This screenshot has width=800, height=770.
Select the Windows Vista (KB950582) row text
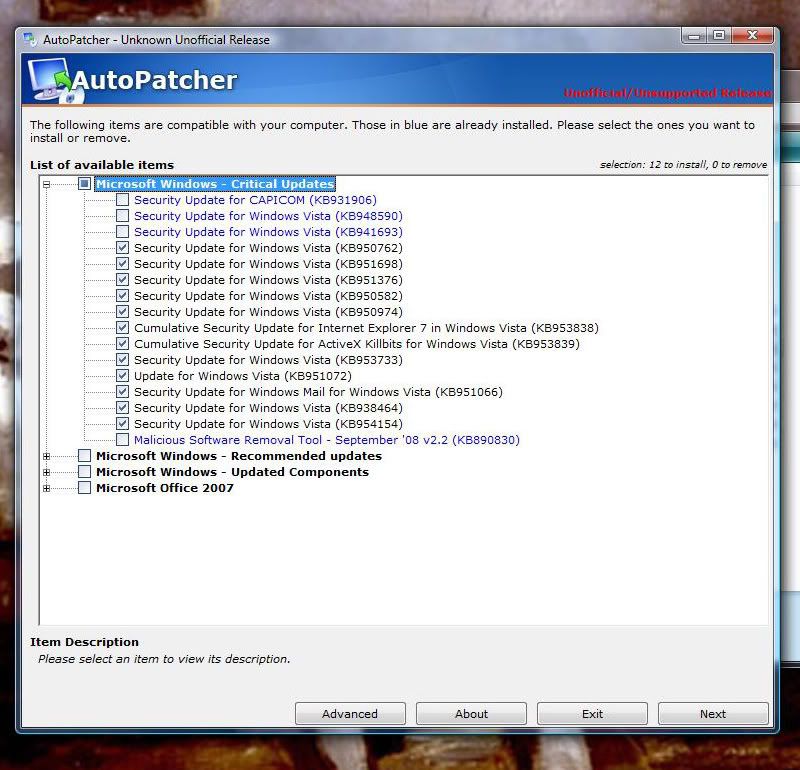pos(268,295)
